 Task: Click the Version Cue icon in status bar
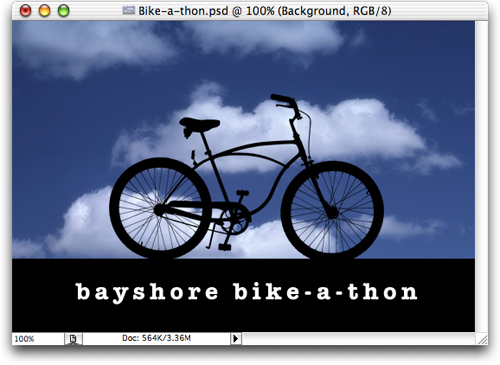point(73,339)
